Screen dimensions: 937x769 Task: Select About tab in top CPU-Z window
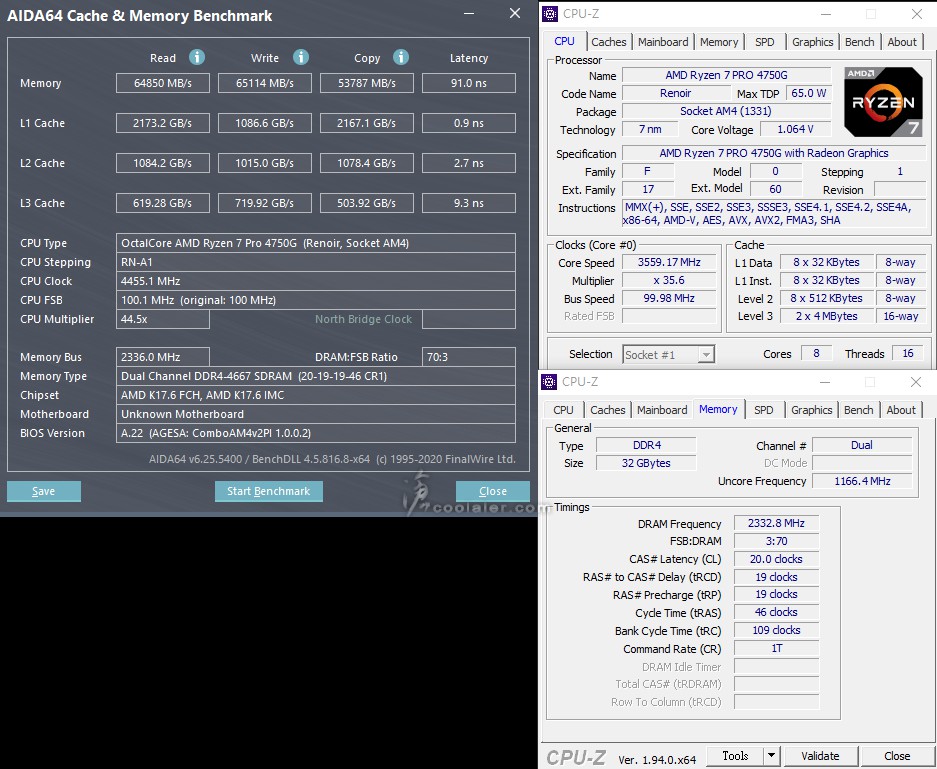click(x=902, y=42)
